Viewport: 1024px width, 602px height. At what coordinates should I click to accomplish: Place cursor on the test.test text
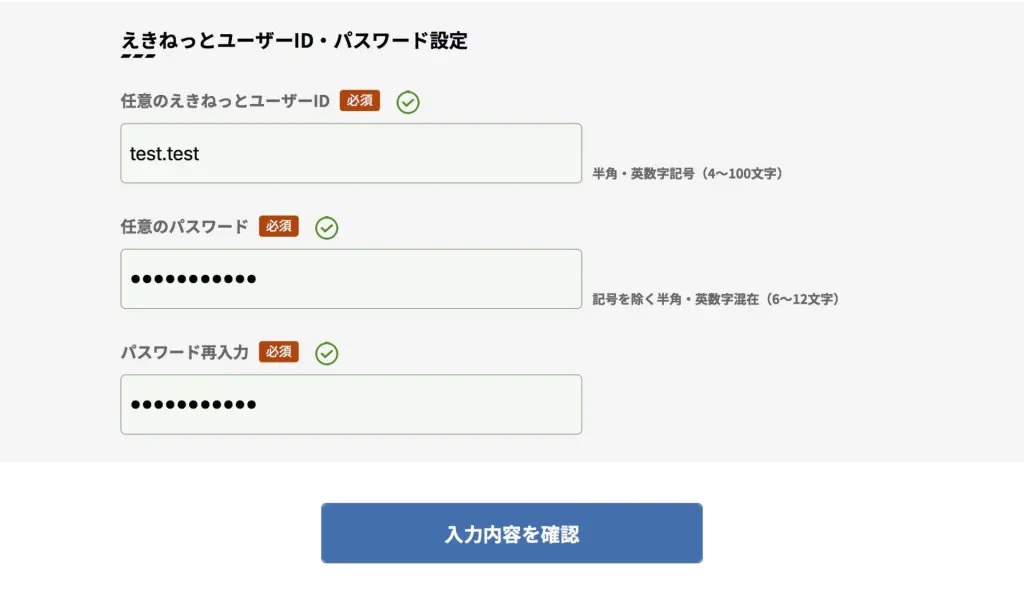click(x=164, y=153)
